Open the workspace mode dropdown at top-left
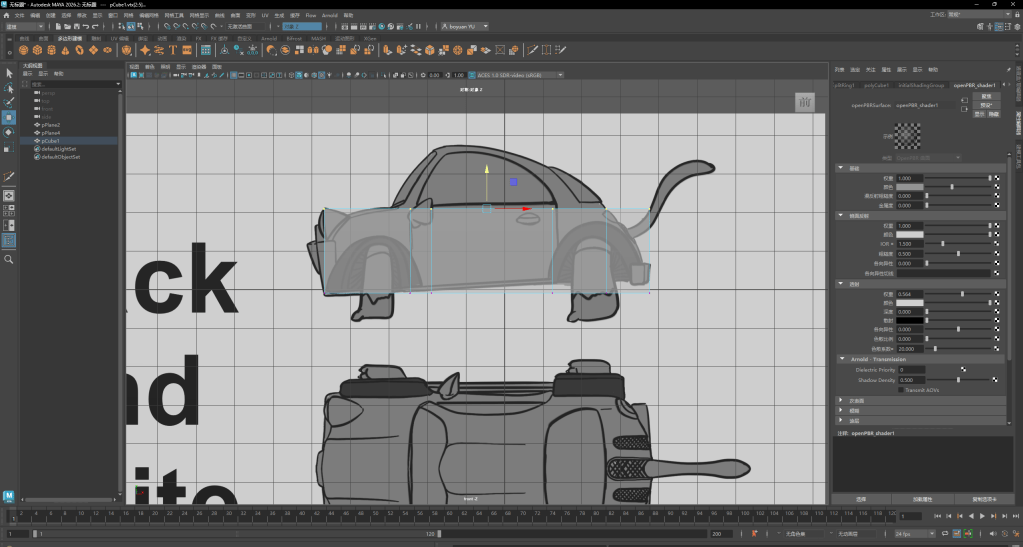The image size is (1023, 547). click(x=24, y=27)
